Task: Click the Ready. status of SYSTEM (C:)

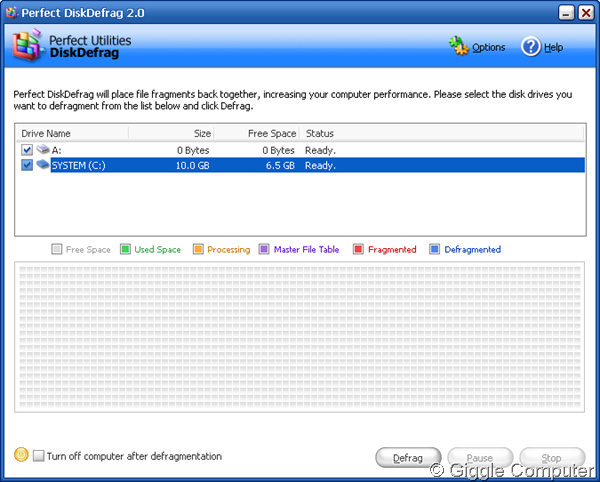Action: click(320, 165)
